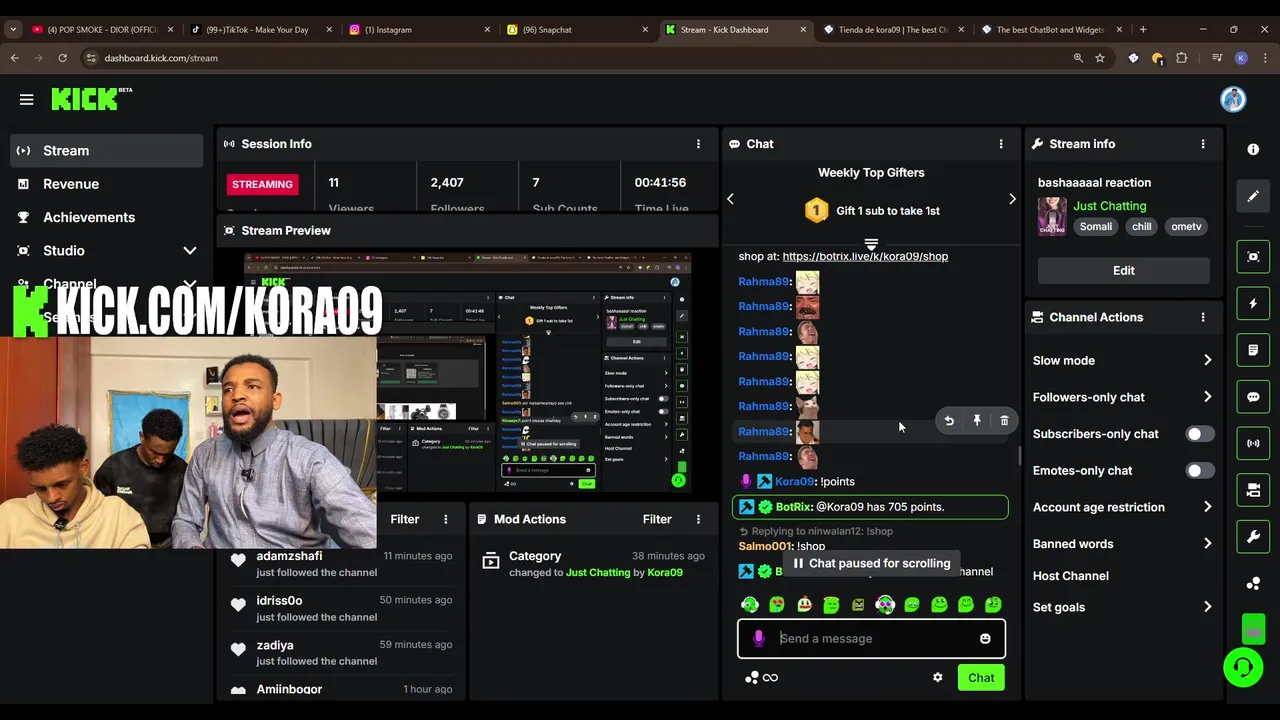Show previous Weekly Top Gifters slide
Image resolution: width=1280 pixels, height=720 pixels.
(730, 199)
